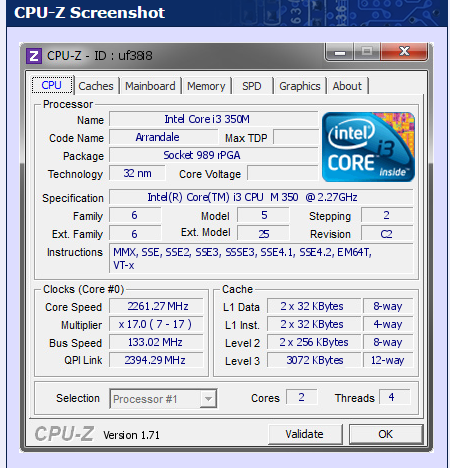Click the Level 2 8-way value
450x469 pixels.
pos(388,342)
